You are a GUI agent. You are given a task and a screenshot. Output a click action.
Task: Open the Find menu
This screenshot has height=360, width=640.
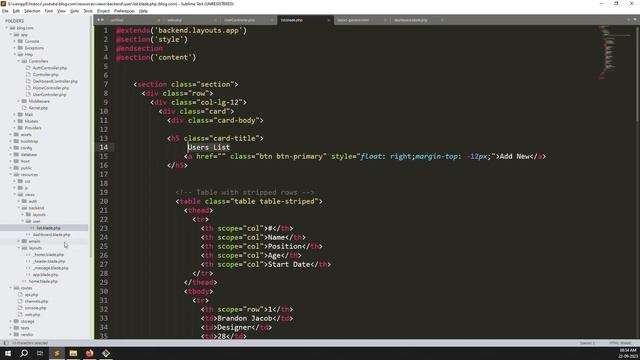(49, 11)
